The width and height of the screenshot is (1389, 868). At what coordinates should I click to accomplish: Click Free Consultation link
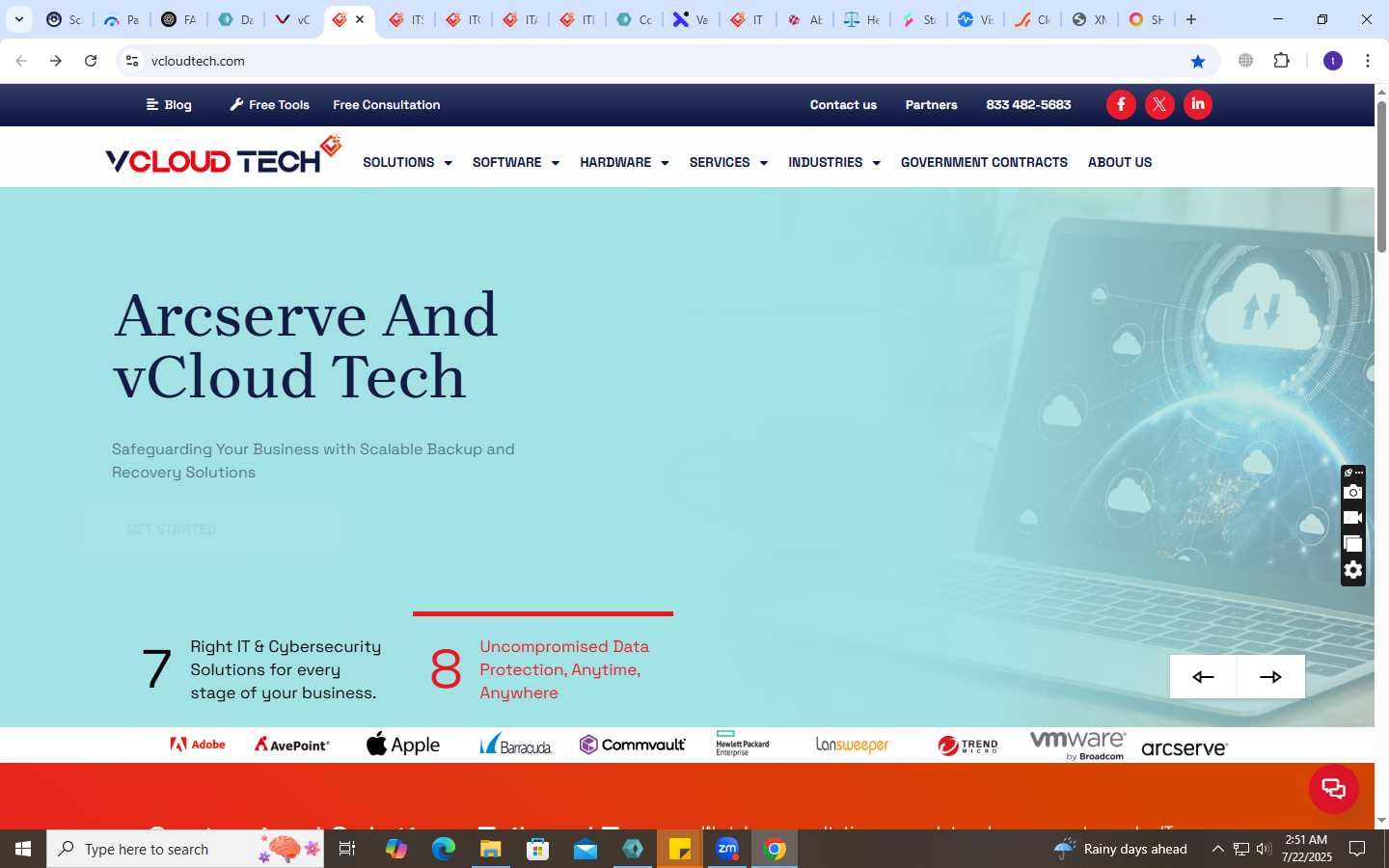coord(387,105)
